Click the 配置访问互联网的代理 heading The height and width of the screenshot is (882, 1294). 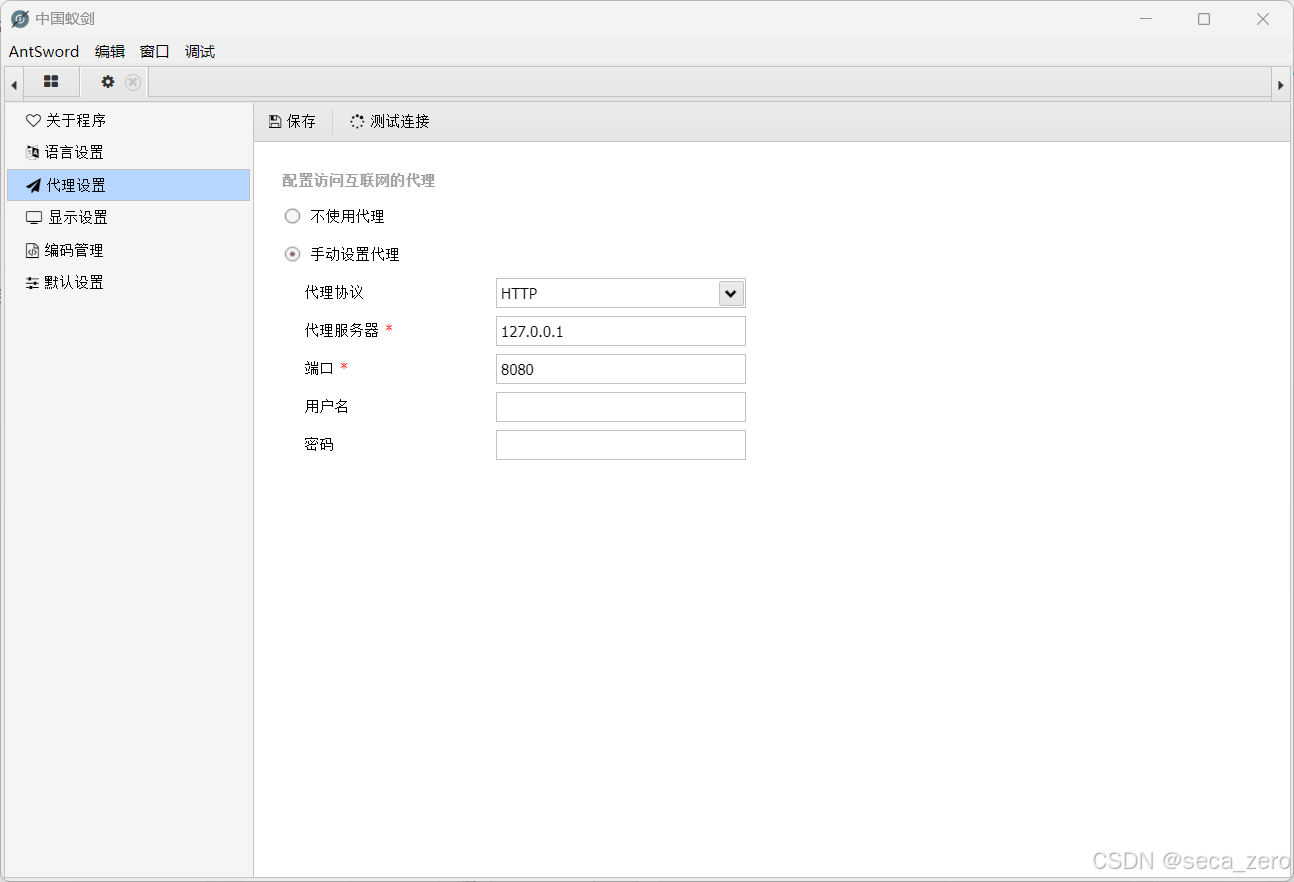pos(359,181)
